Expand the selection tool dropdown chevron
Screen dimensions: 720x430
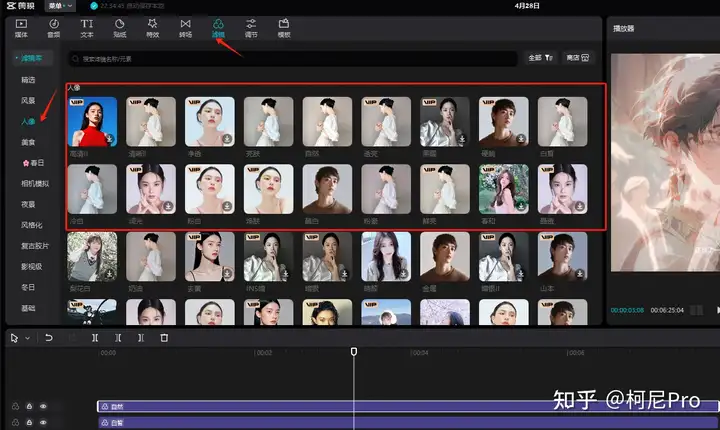(x=28, y=338)
